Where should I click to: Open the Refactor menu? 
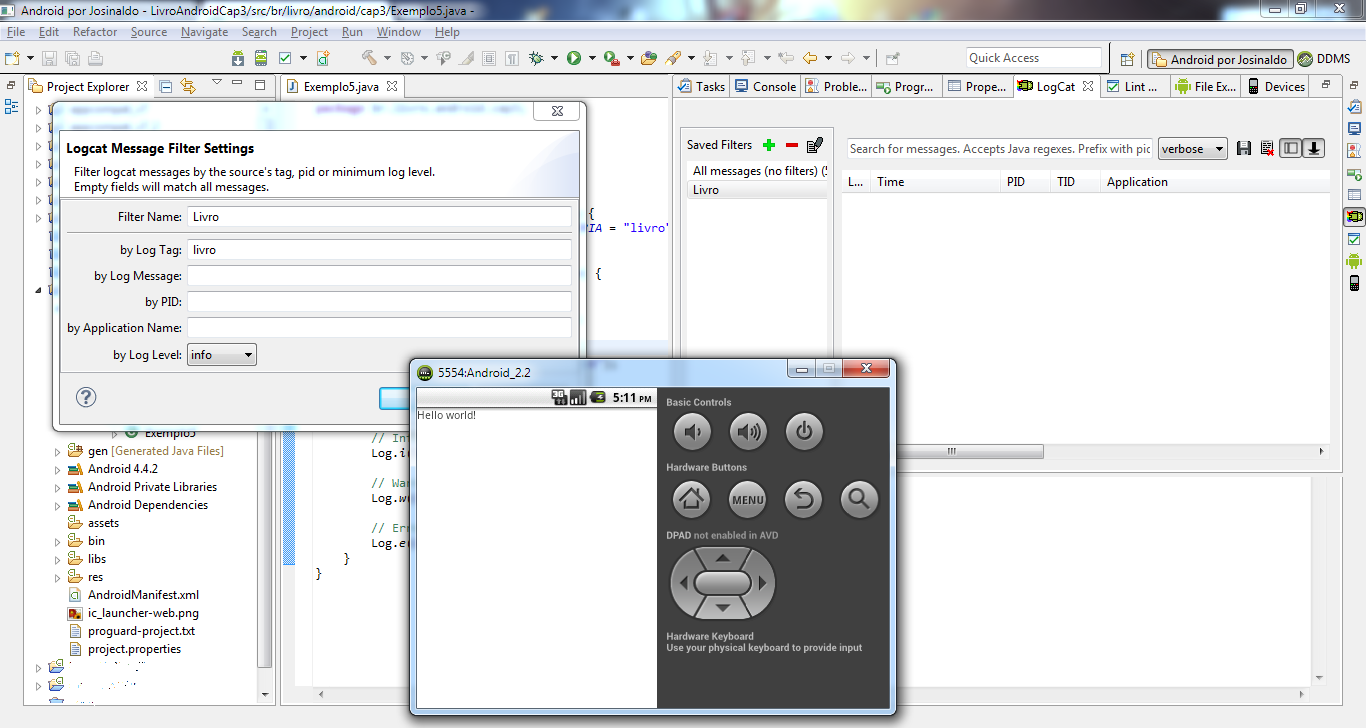pos(95,32)
